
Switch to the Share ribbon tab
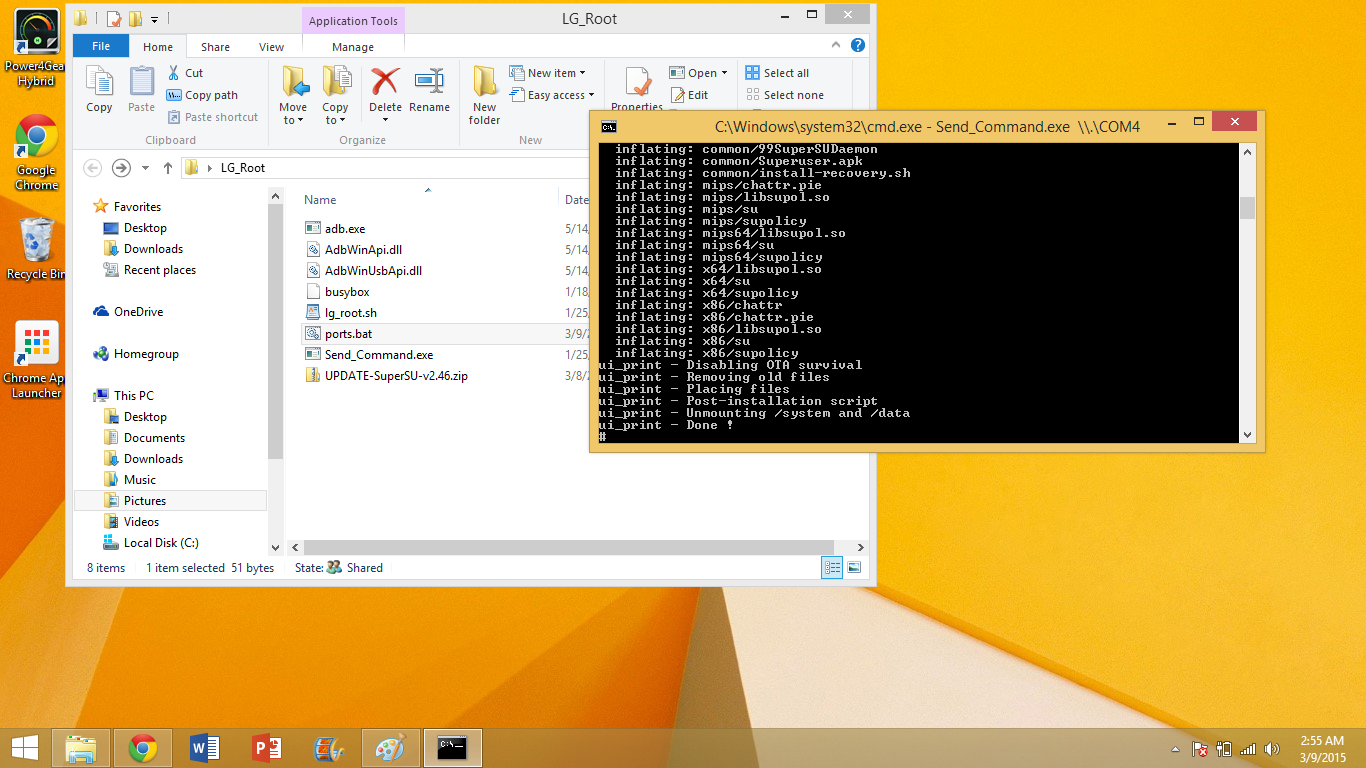[x=215, y=47]
